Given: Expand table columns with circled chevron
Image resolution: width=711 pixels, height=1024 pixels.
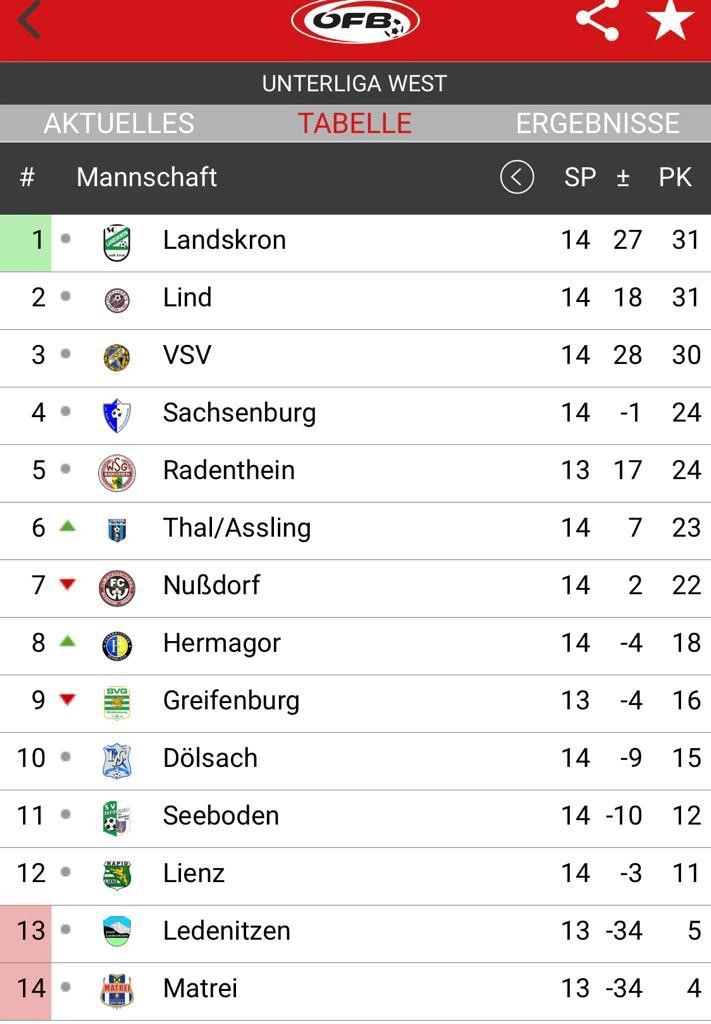Looking at the screenshot, I should [x=517, y=177].
